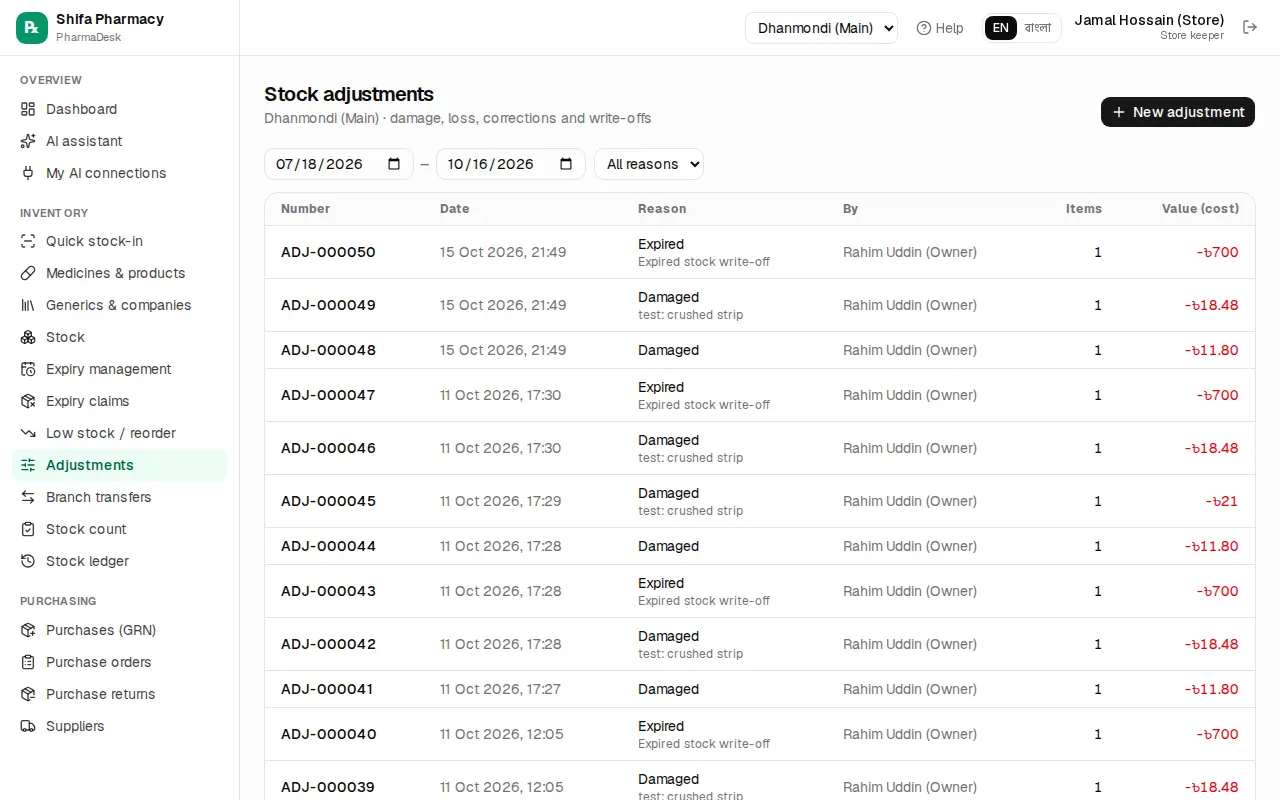Click the Stock count clipboard icon
The width and height of the screenshot is (1280, 800).
click(28, 529)
